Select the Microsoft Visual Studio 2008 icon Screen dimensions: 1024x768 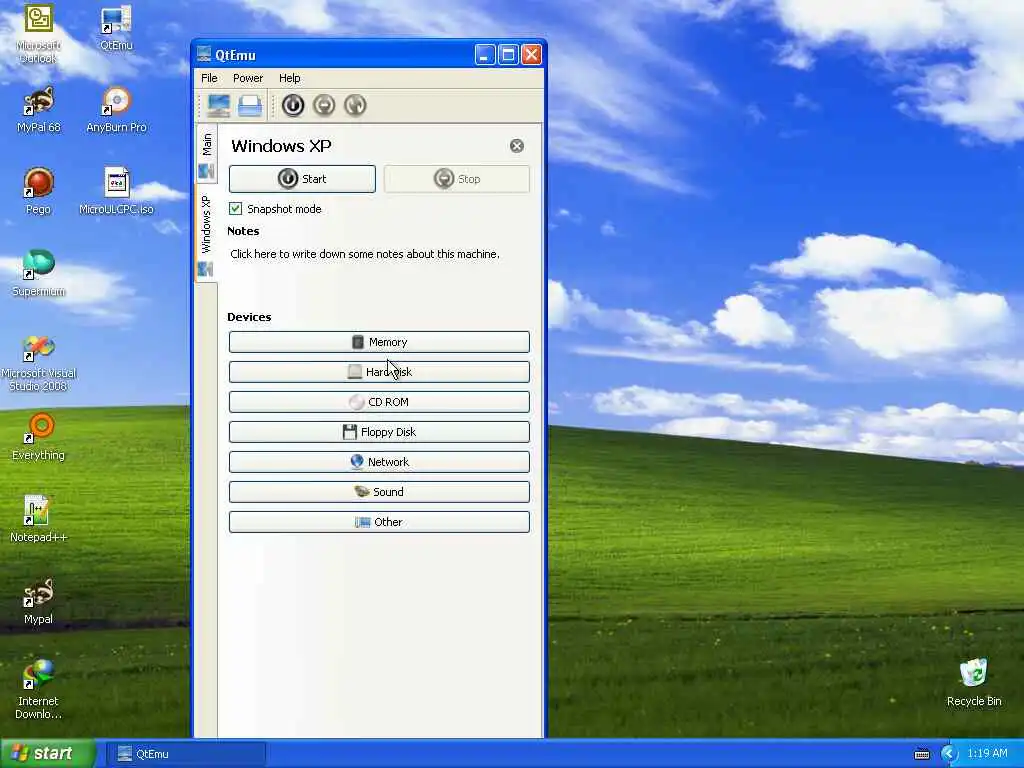(39, 364)
